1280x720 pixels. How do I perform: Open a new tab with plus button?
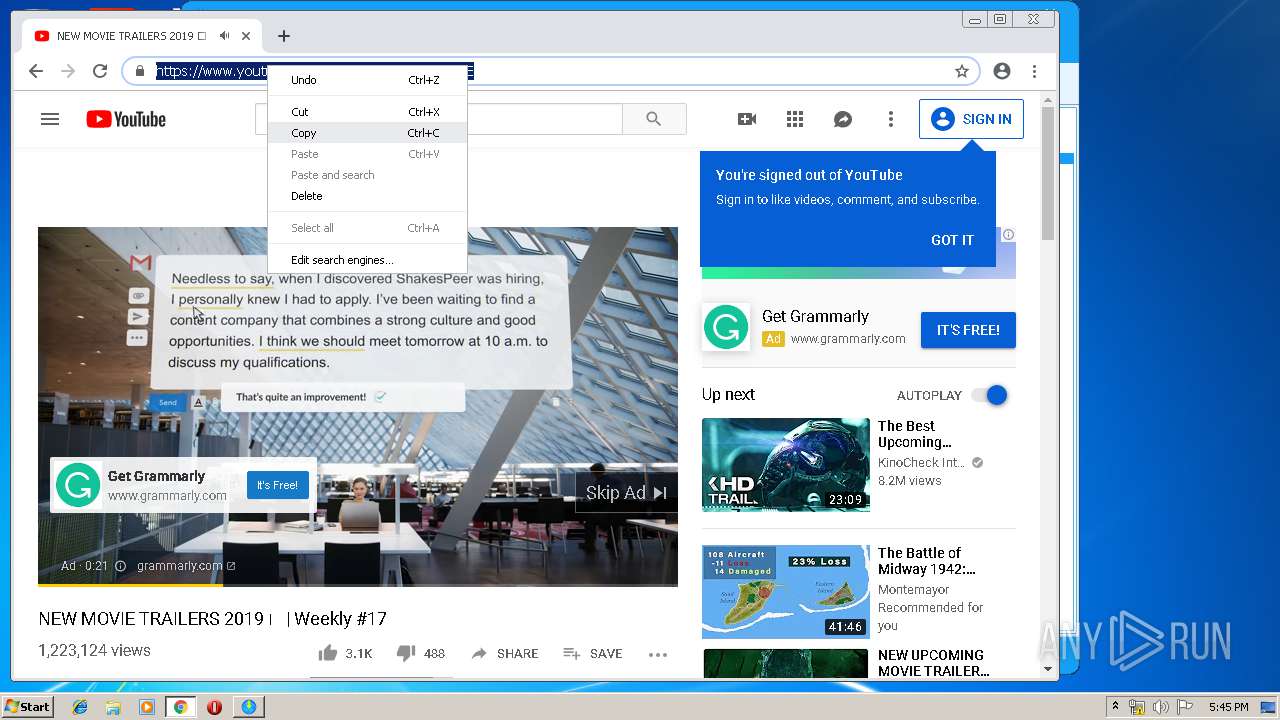point(284,36)
